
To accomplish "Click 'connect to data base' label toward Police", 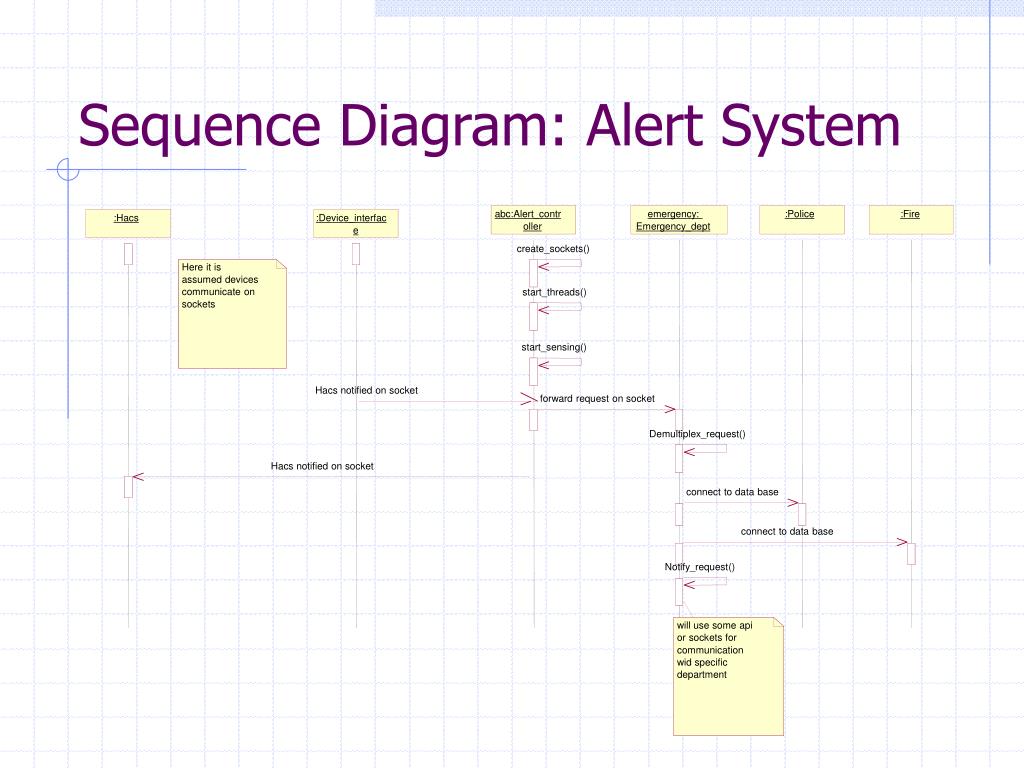I will (x=732, y=492).
